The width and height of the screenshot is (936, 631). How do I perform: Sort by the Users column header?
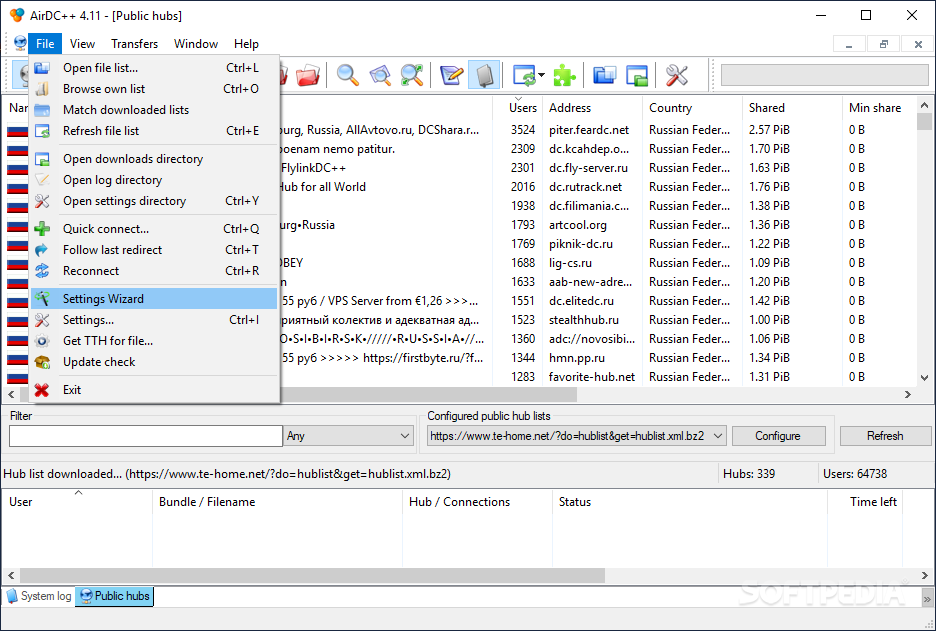click(518, 108)
